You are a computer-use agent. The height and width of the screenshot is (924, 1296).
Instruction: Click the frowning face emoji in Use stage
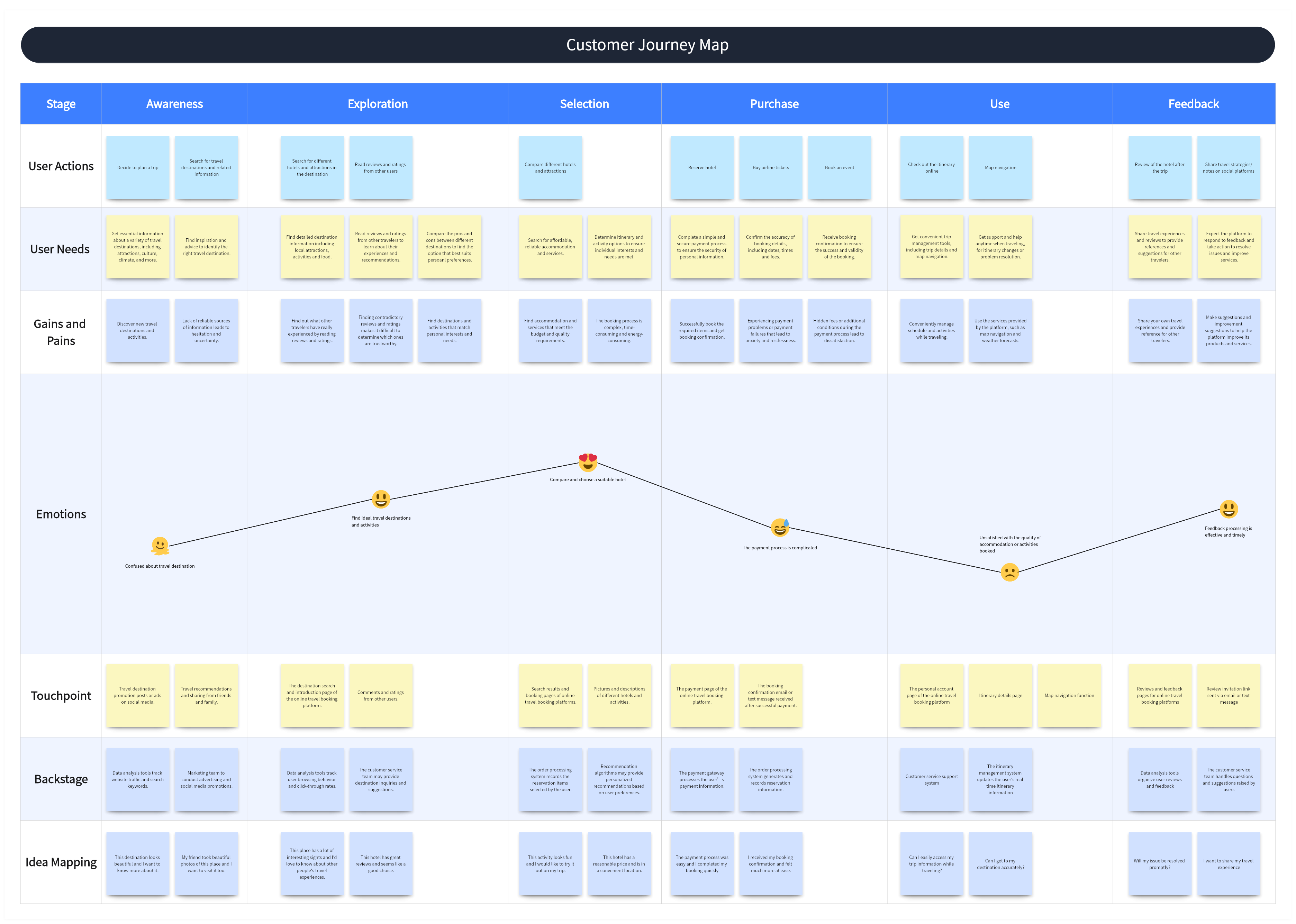click(1009, 572)
